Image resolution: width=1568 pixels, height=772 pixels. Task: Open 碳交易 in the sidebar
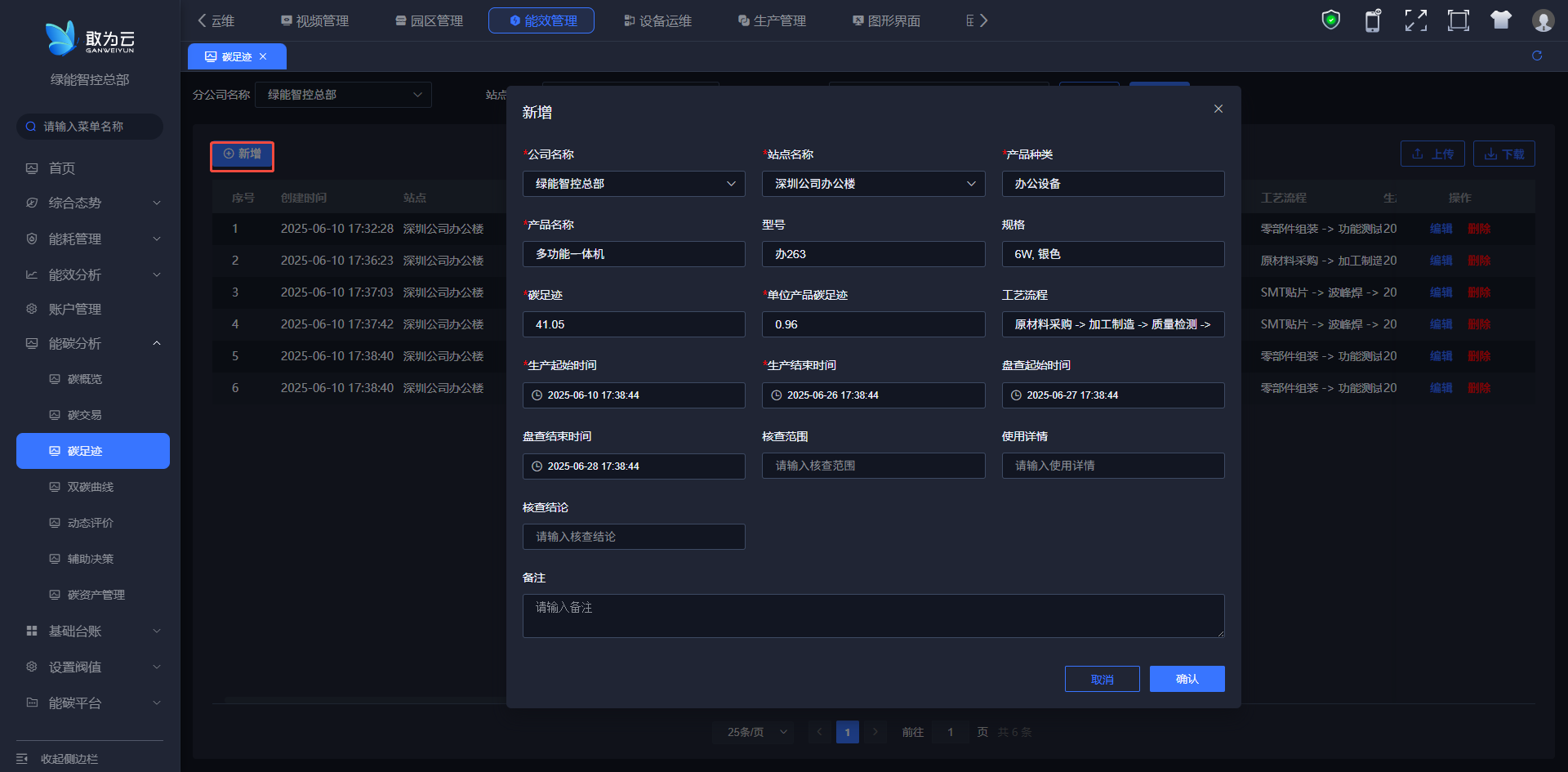coord(85,415)
